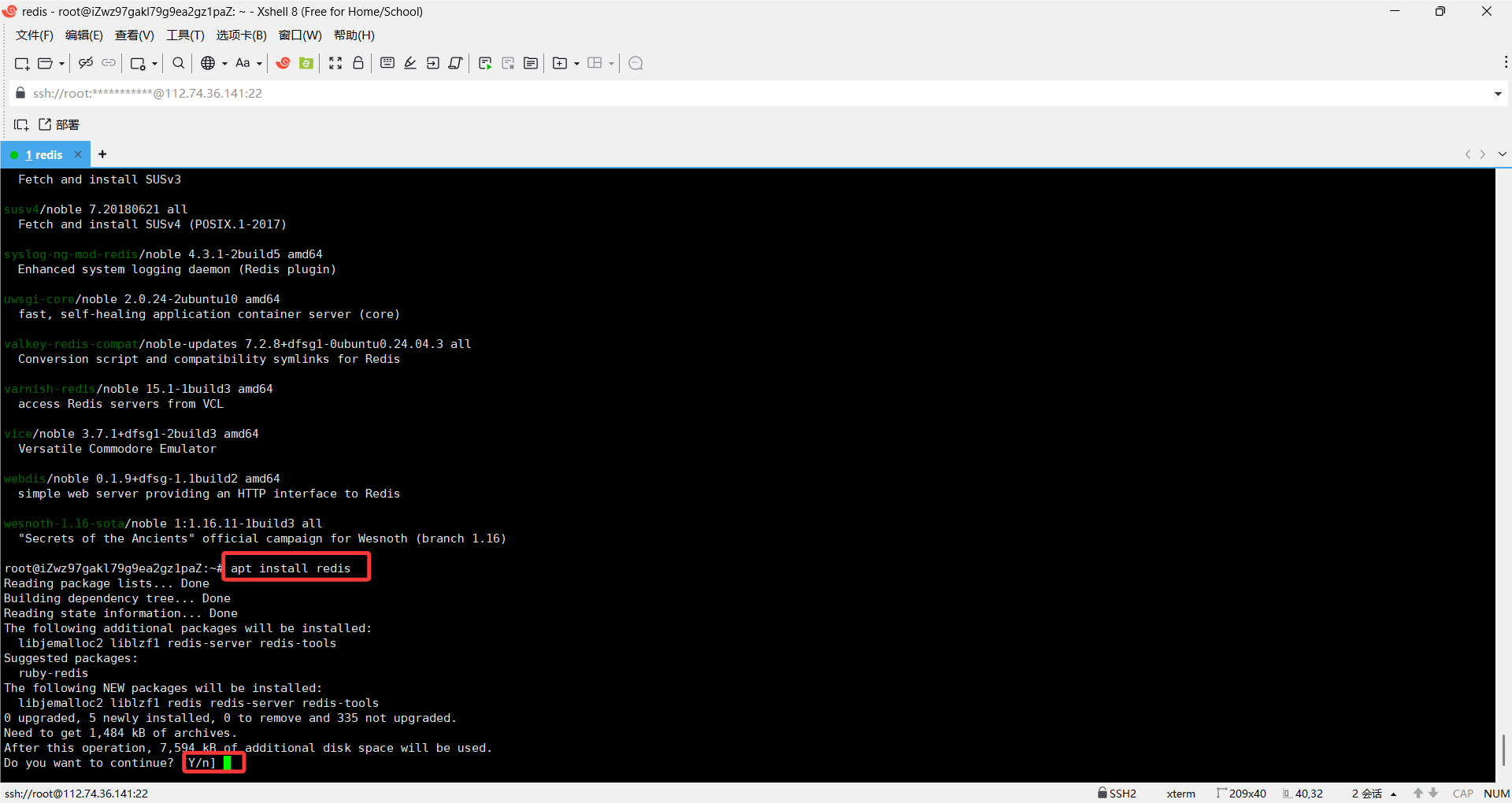Open the 选项卡(B) menu

(x=242, y=35)
